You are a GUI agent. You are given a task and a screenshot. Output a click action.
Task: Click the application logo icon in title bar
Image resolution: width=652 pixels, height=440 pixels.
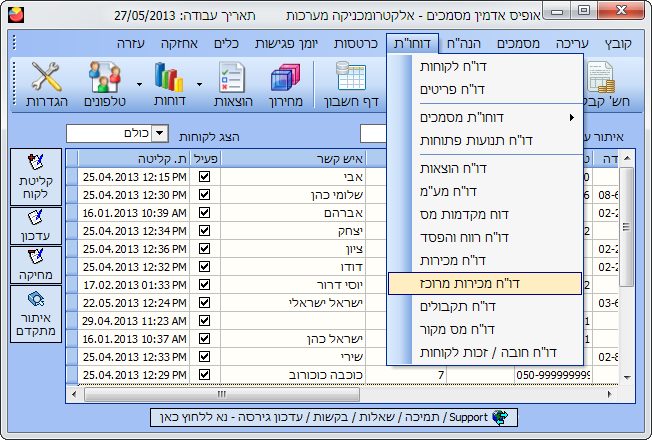tap(16, 15)
